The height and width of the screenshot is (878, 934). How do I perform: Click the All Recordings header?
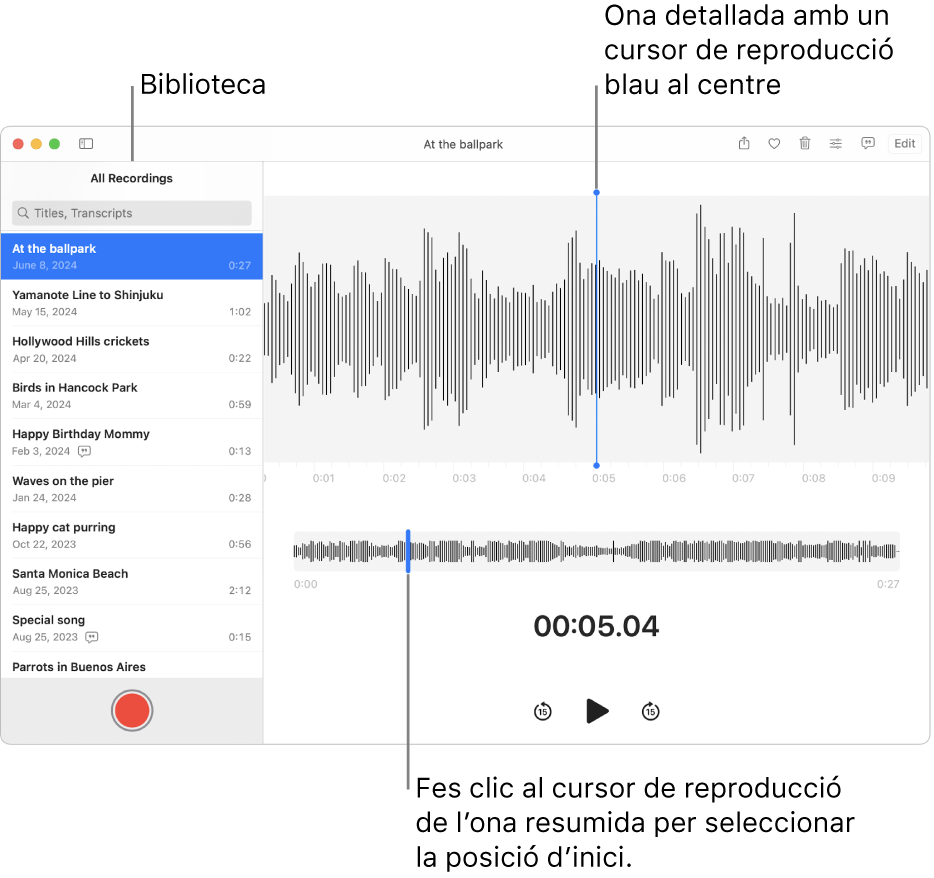pyautogui.click(x=132, y=178)
